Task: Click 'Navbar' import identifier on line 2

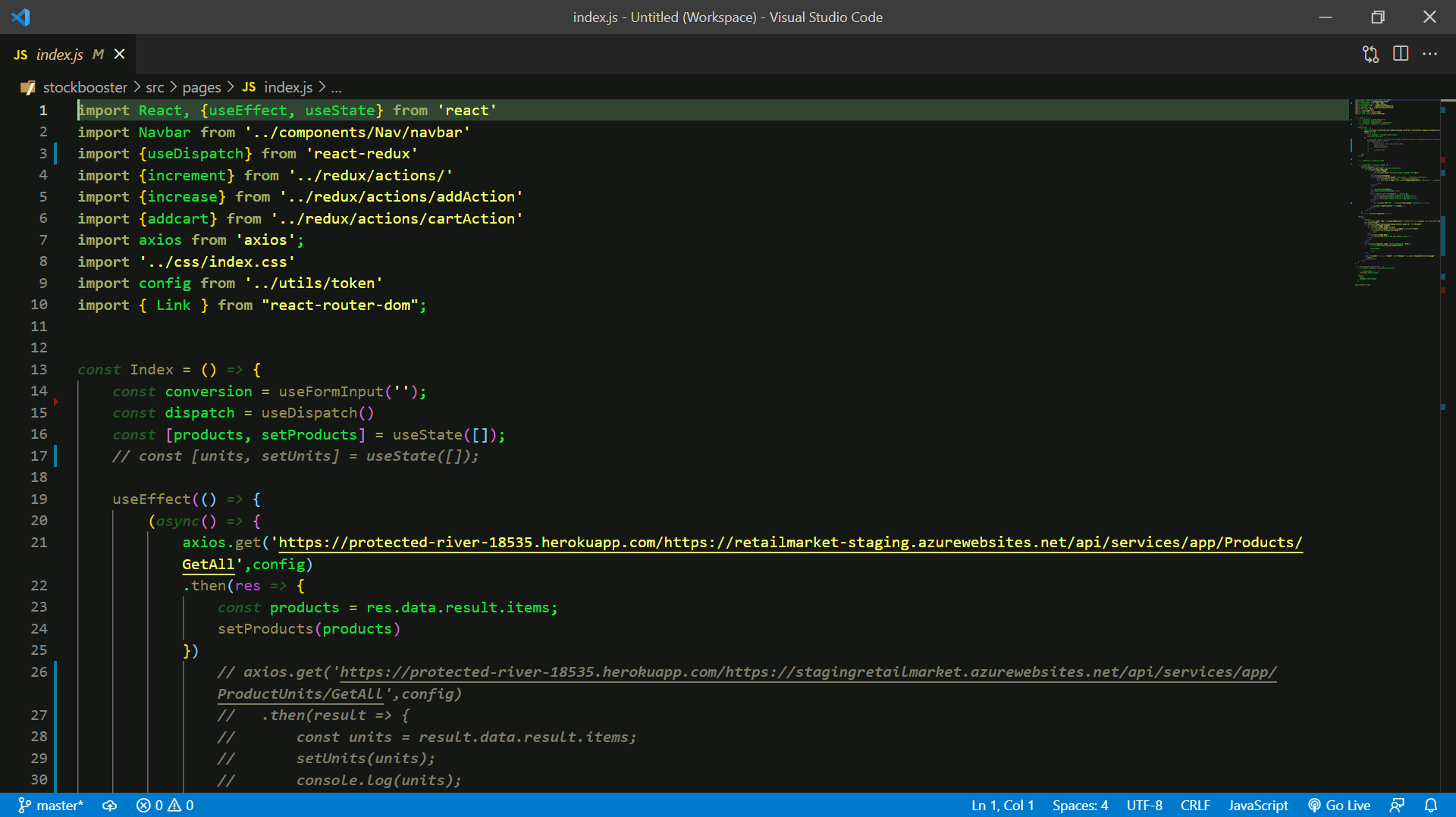Action: pos(165,132)
